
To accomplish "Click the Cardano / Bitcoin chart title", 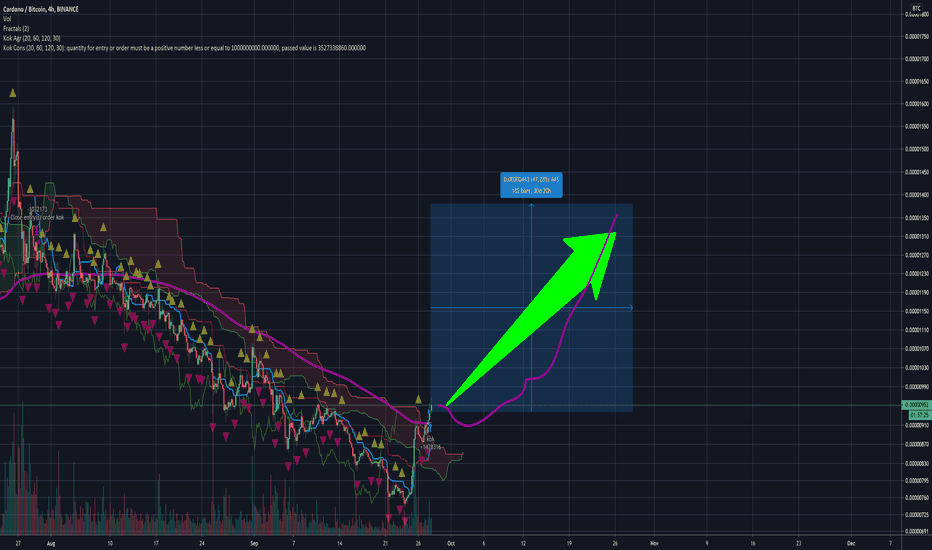I will pos(40,9).
